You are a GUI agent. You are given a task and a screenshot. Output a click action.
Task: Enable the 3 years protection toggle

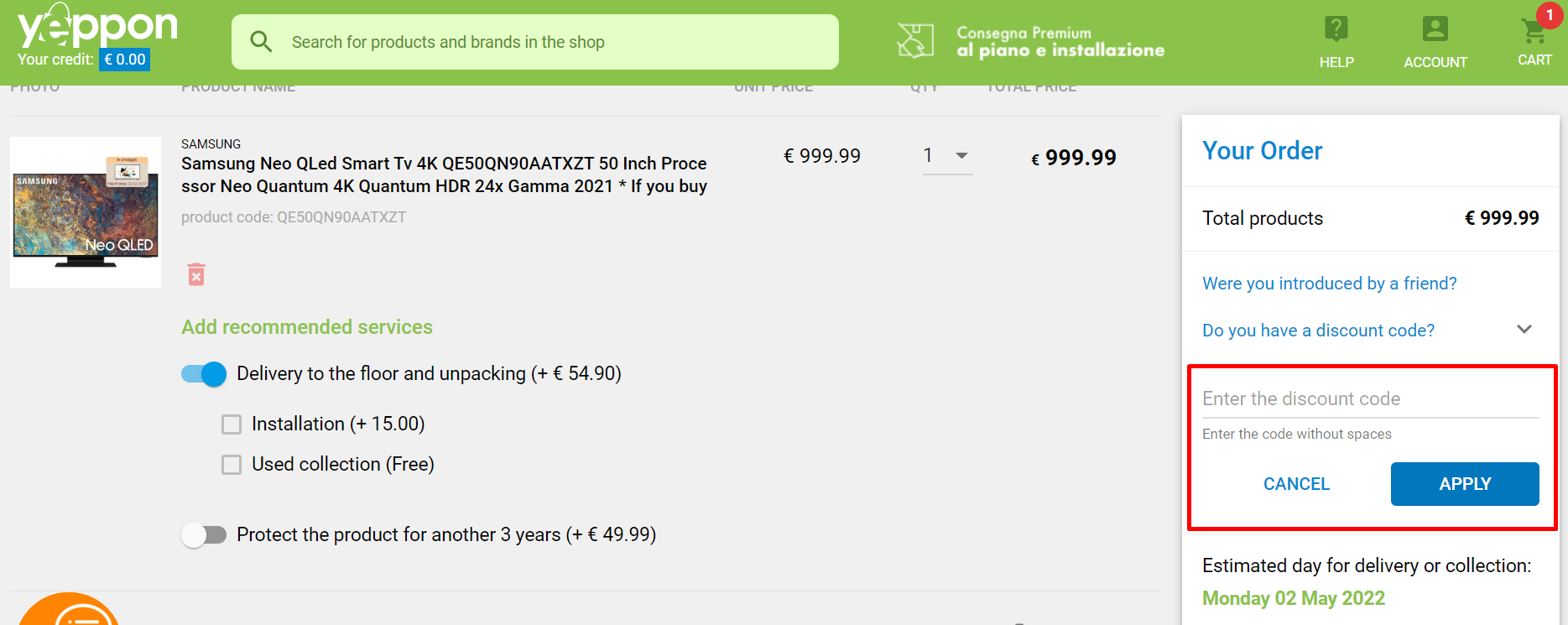pos(204,535)
